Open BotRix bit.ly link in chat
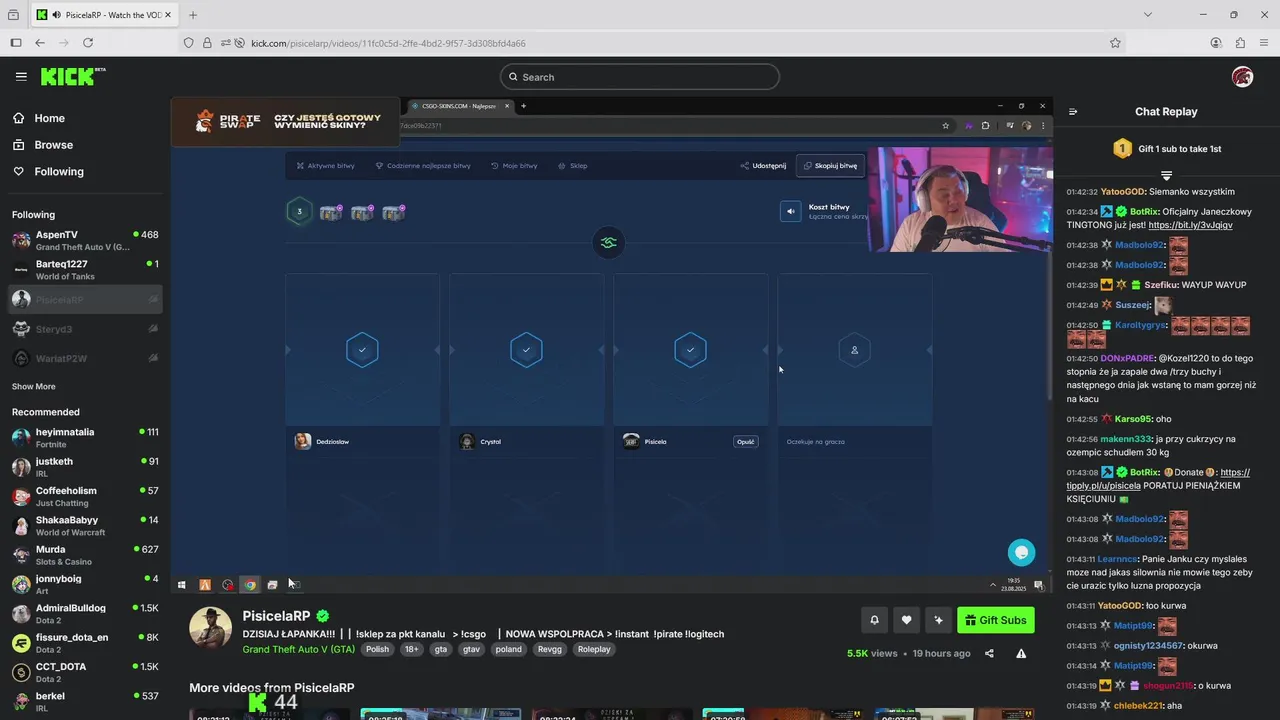Screen dimensions: 1280x720 pyautogui.click(x=1190, y=225)
